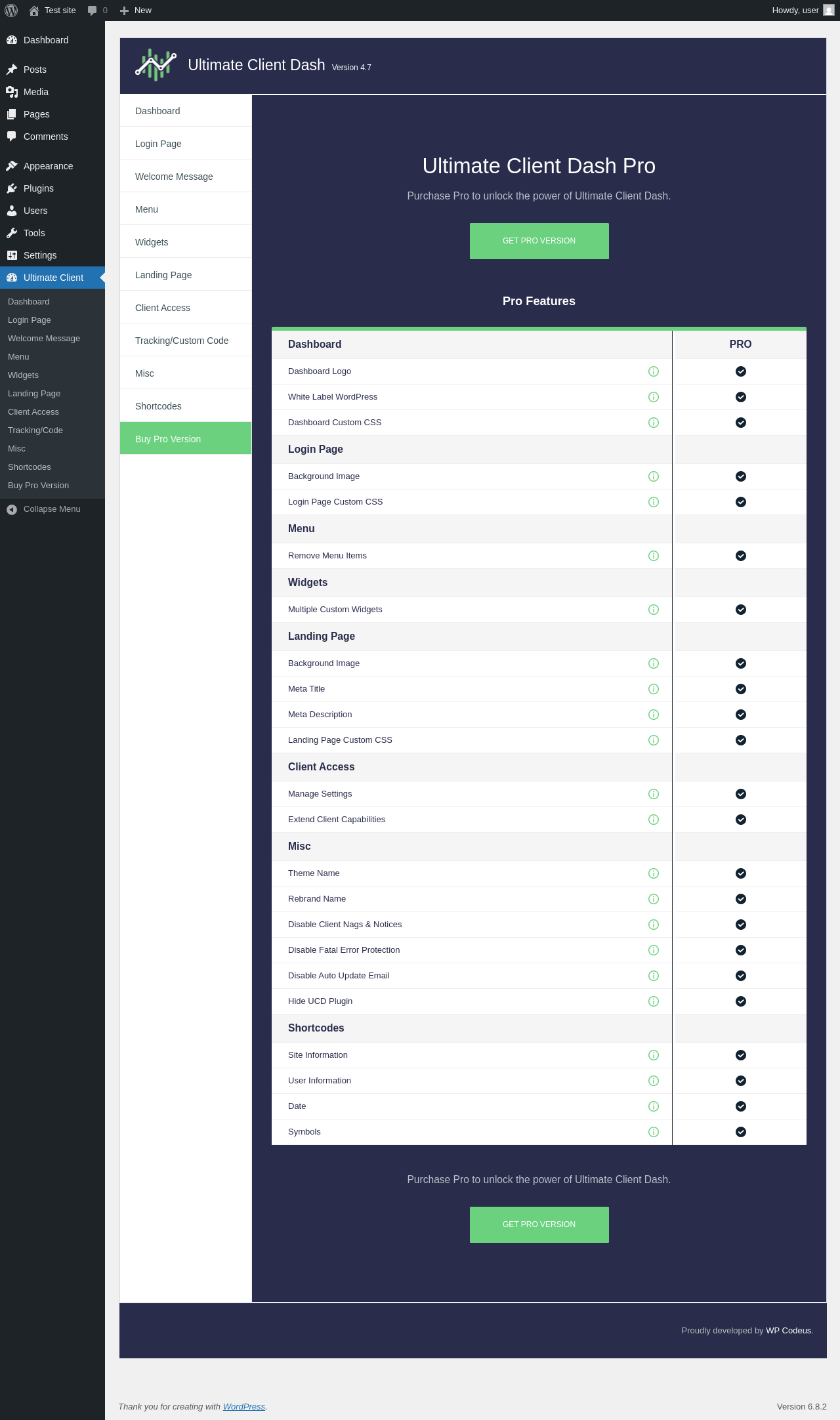840x1420 pixels.
Task: Open the New content menu in admin bar
Action: coord(136,10)
